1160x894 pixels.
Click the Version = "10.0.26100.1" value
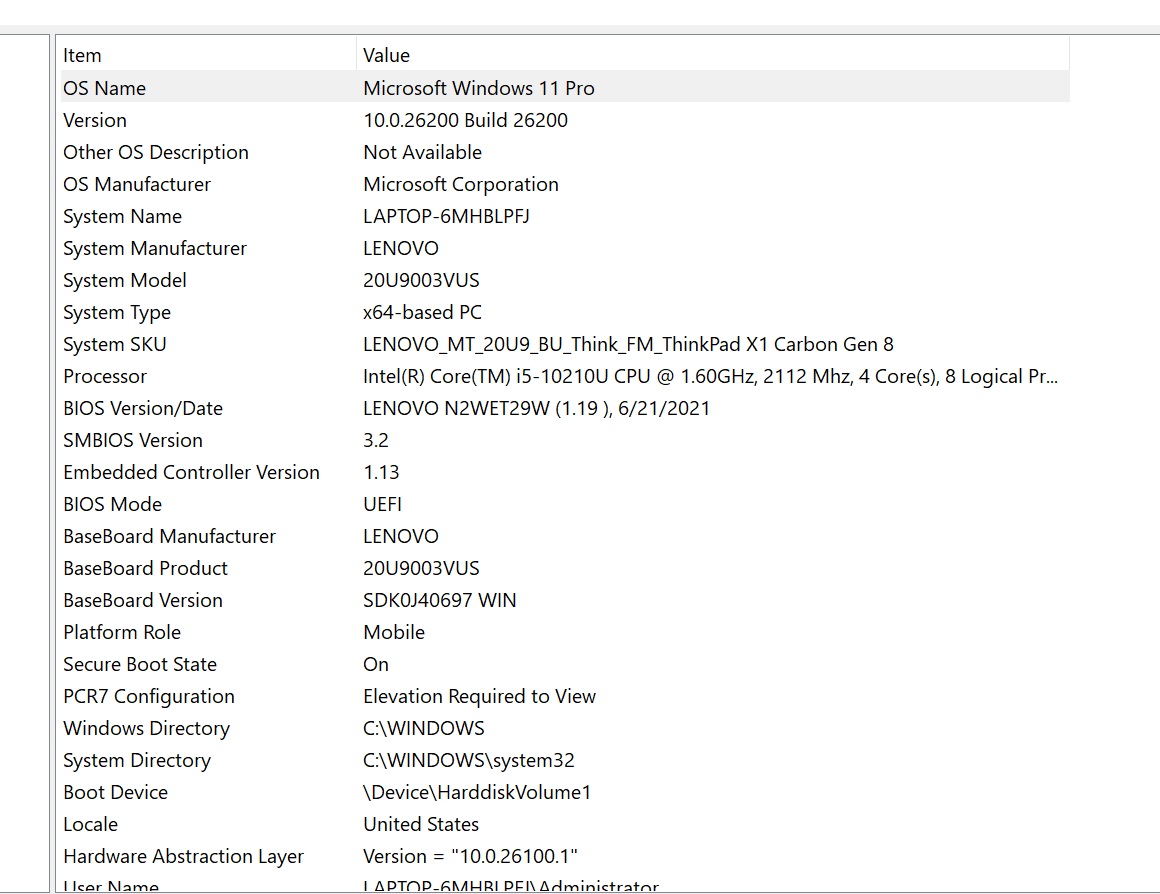pyautogui.click(x=471, y=856)
